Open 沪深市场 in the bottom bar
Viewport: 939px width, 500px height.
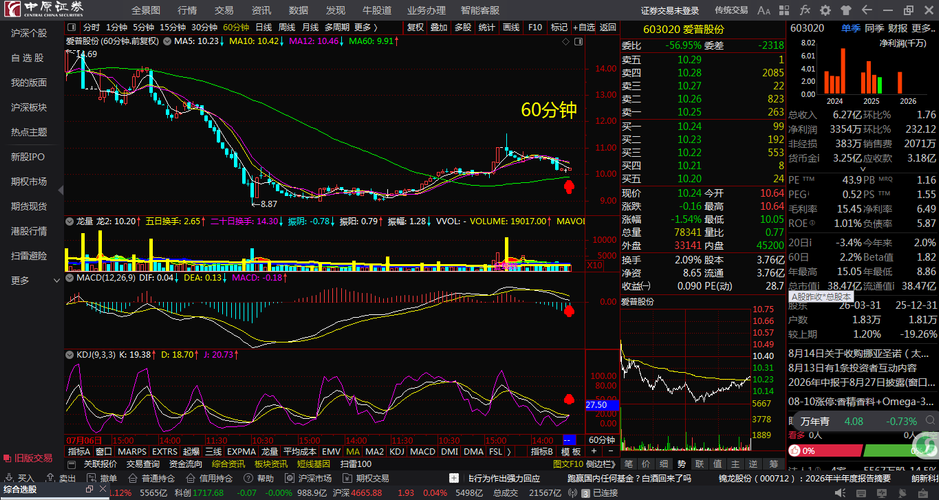(x=308, y=478)
